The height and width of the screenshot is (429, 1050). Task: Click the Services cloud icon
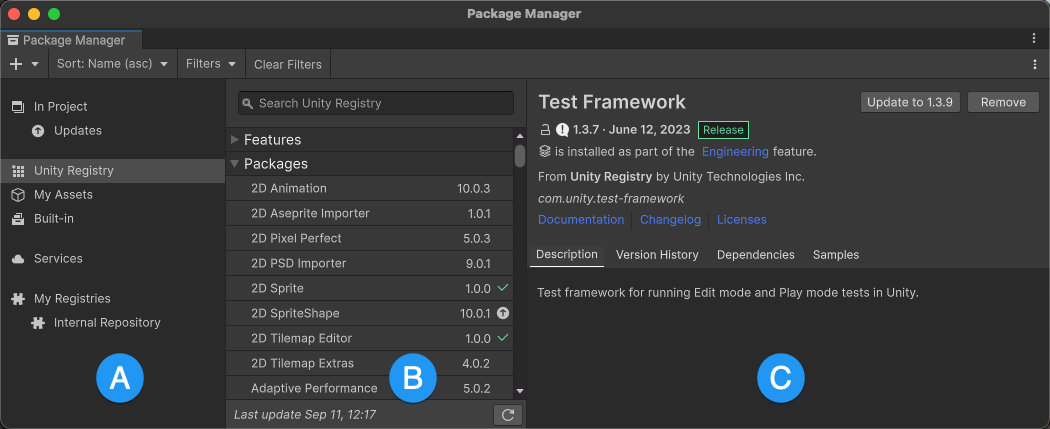[x=18, y=259]
